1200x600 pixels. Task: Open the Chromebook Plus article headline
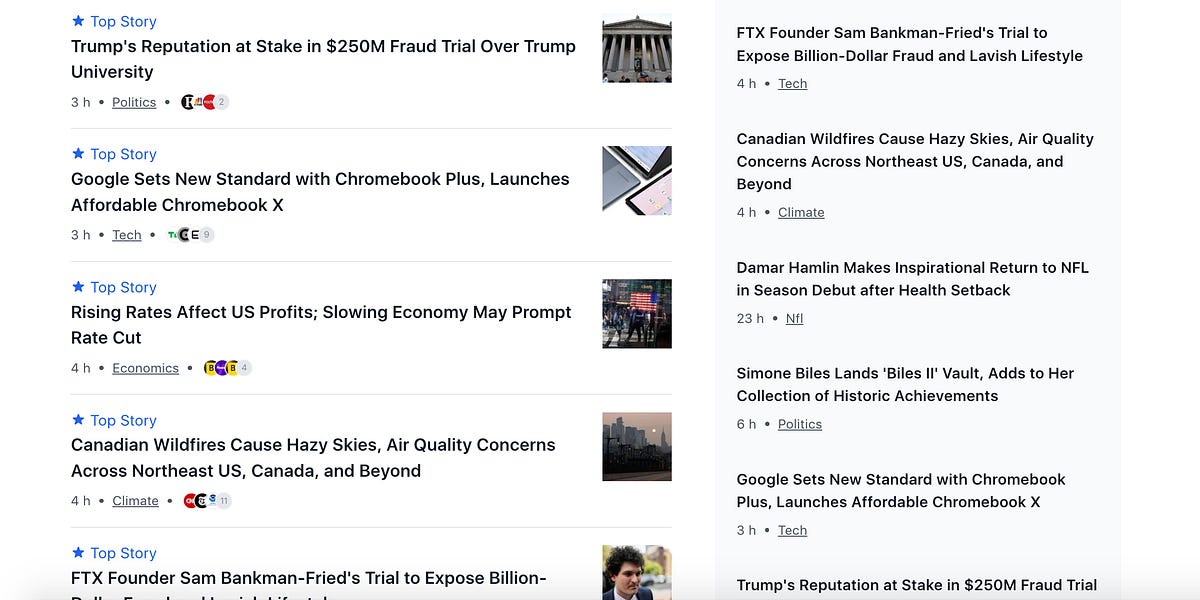tap(319, 191)
